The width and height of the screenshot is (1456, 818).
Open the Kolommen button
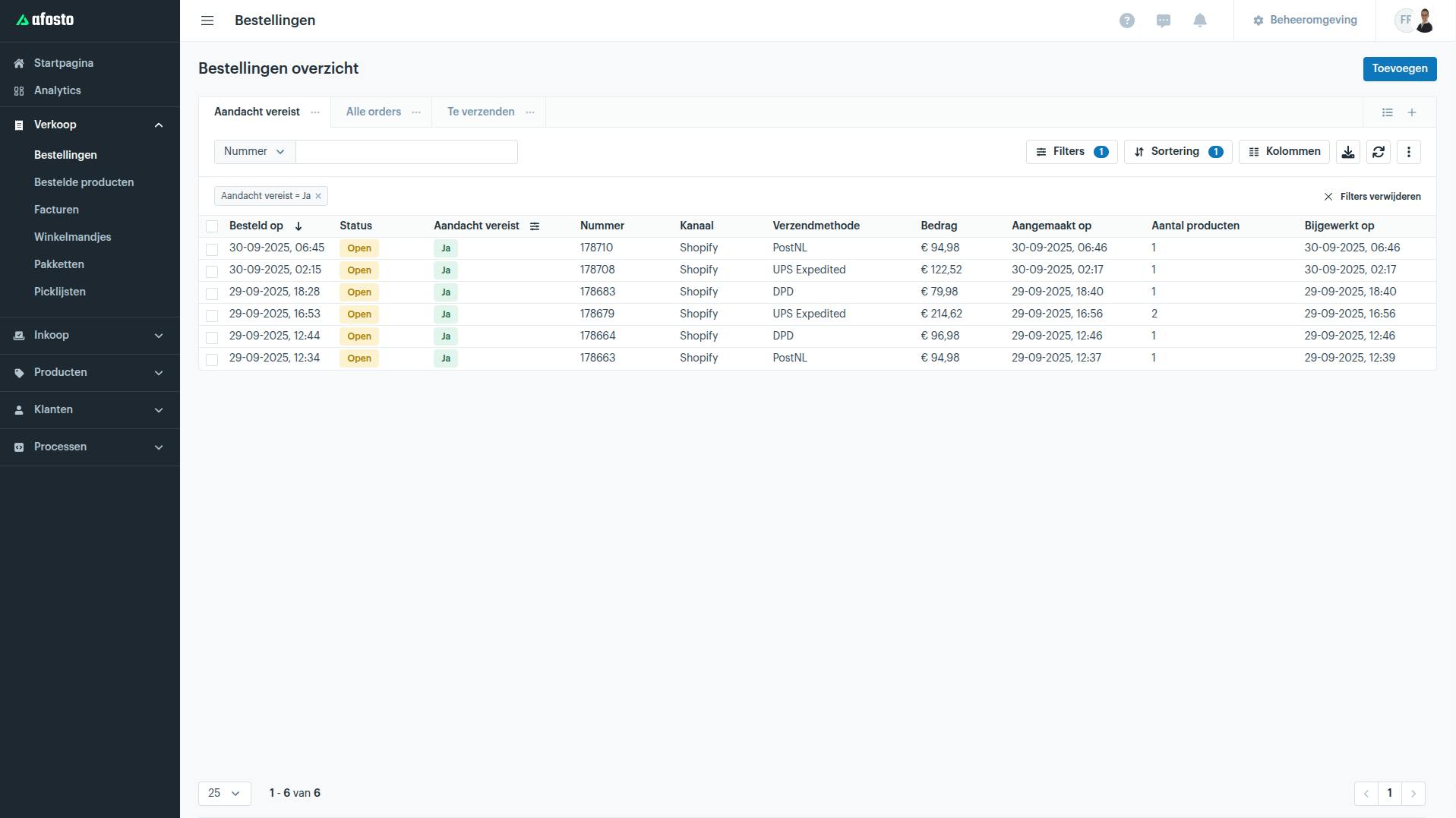point(1284,152)
